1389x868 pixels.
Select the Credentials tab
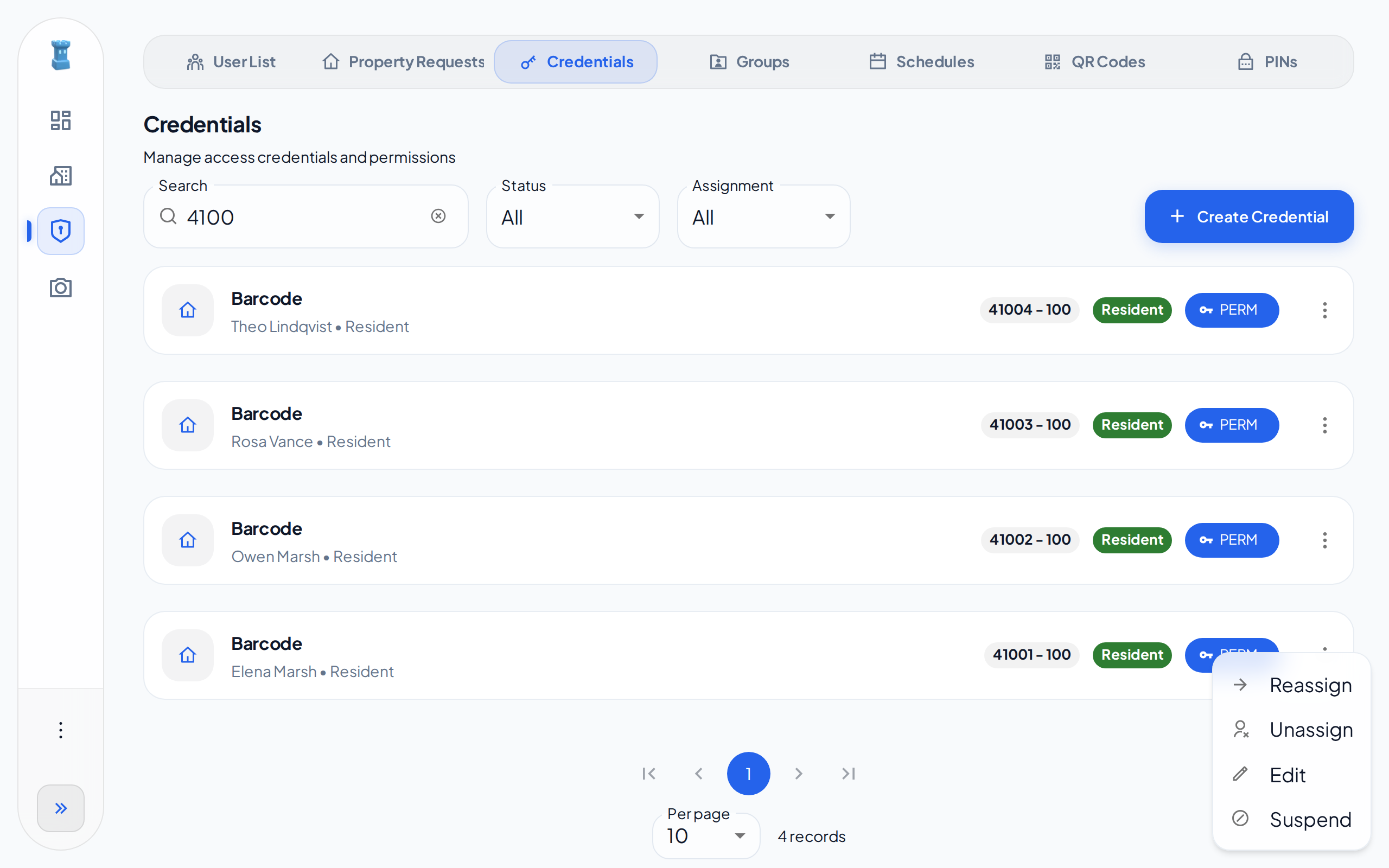[x=576, y=62]
